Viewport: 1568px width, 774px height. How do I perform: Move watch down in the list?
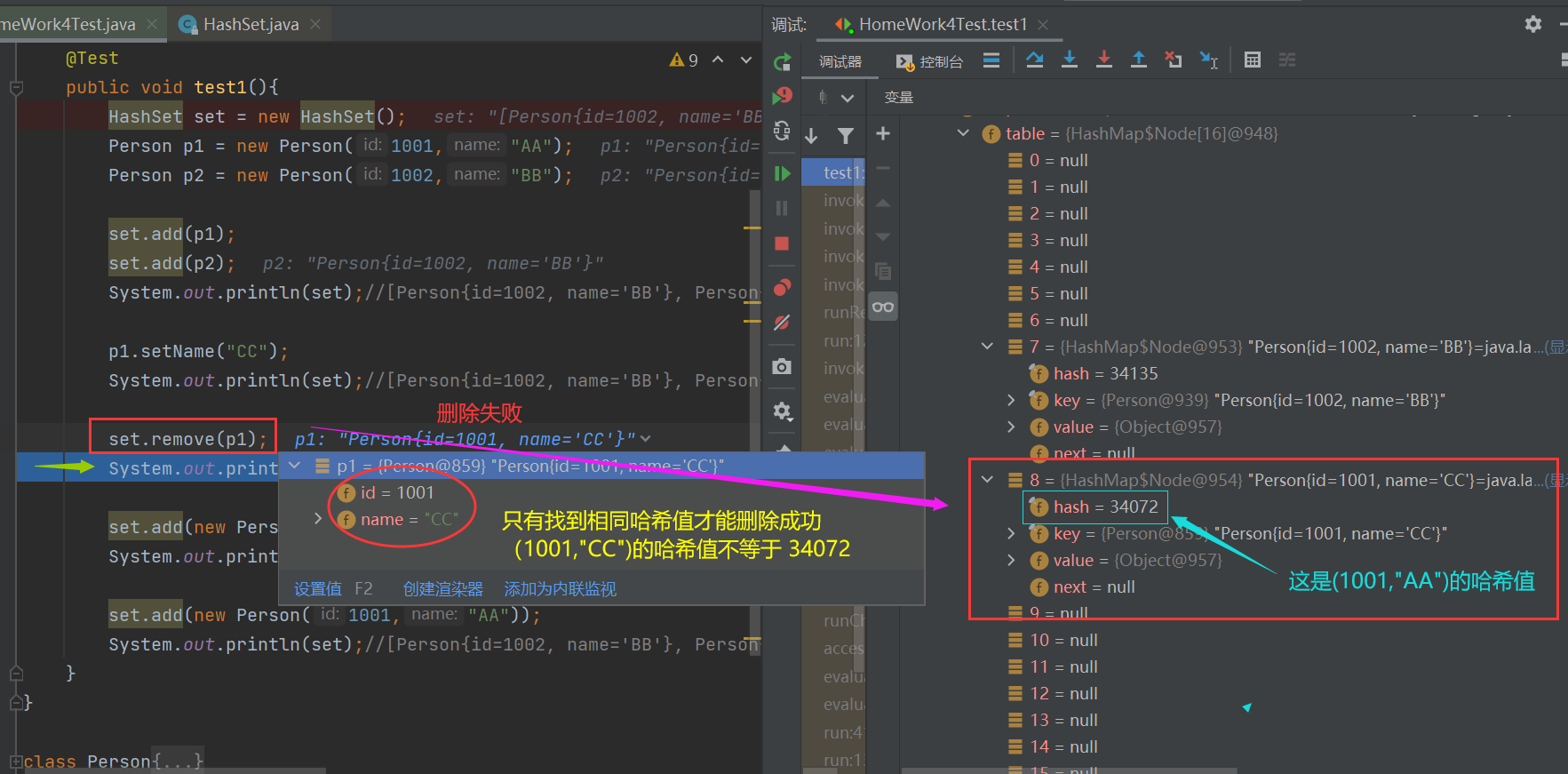883,236
